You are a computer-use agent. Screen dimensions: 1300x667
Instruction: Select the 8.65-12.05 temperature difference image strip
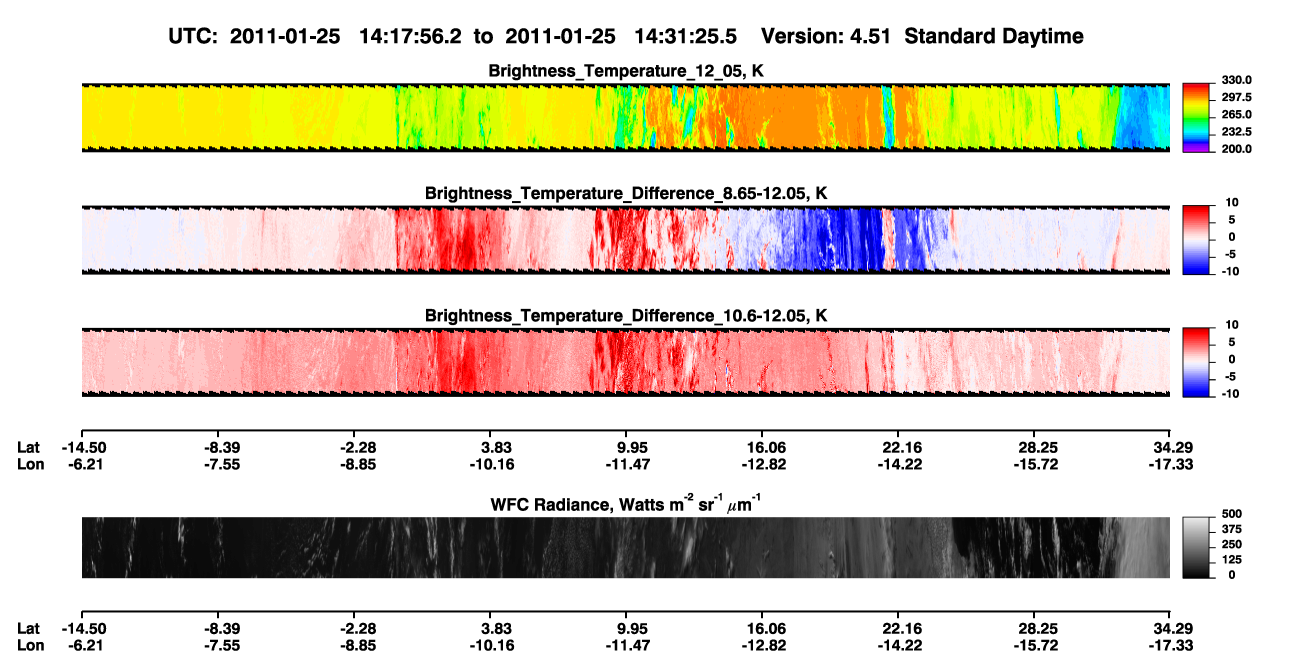[x=625, y=239]
